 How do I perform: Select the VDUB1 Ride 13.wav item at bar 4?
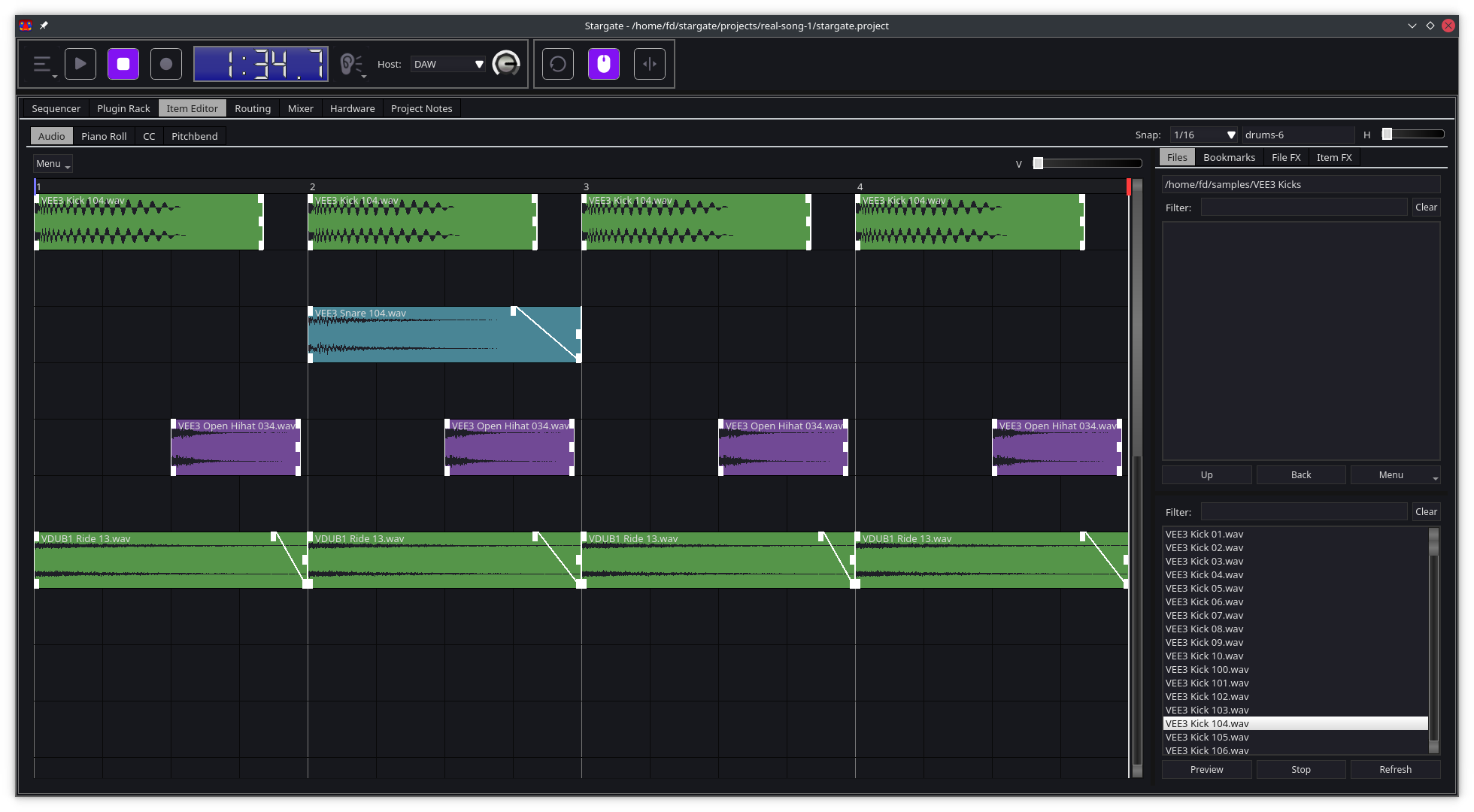pyautogui.click(x=991, y=560)
